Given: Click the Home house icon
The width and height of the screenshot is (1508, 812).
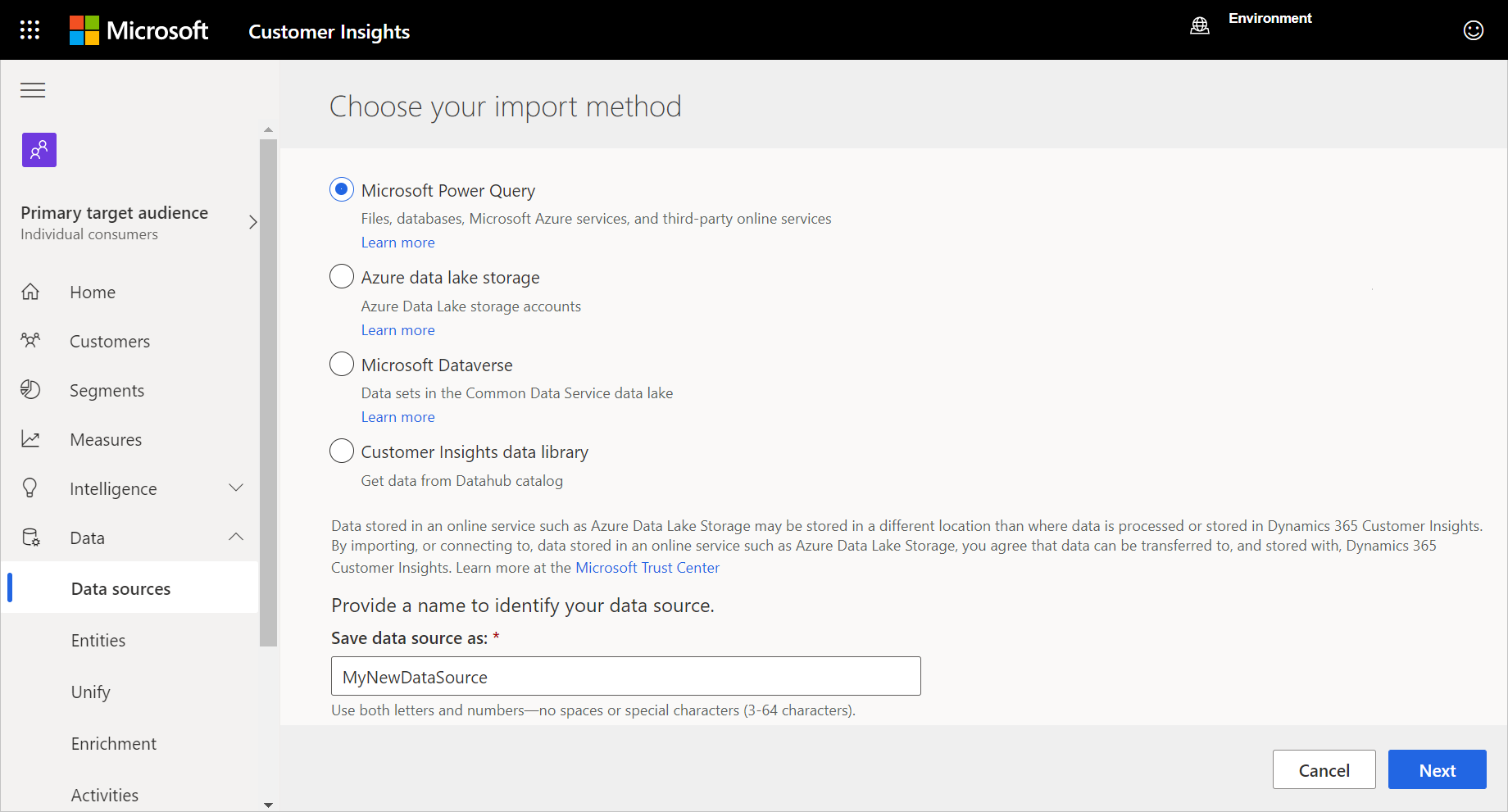Looking at the screenshot, I should pos(30,292).
